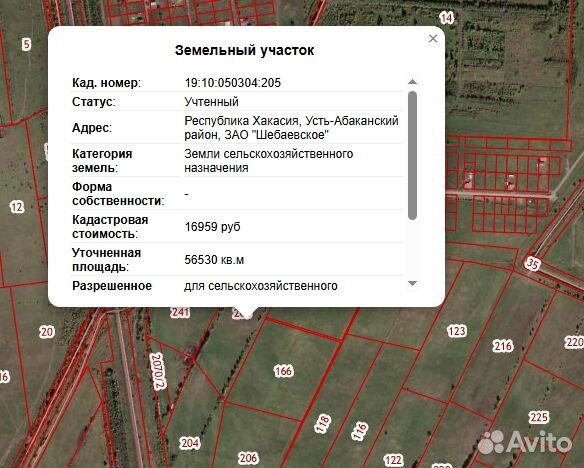Select parcel 5 at top left
The image size is (584, 468).
[26, 44]
